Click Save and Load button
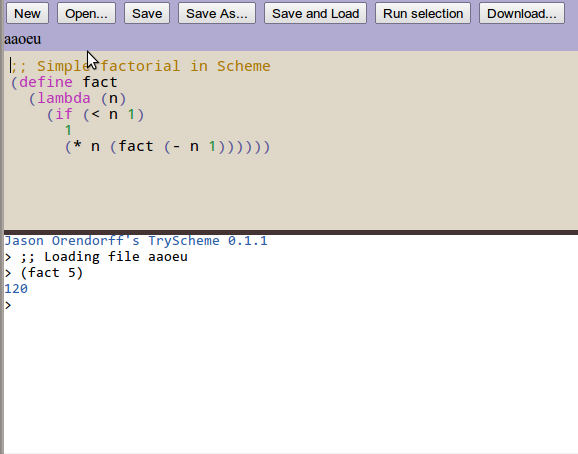The height and width of the screenshot is (454, 578). [x=315, y=13]
